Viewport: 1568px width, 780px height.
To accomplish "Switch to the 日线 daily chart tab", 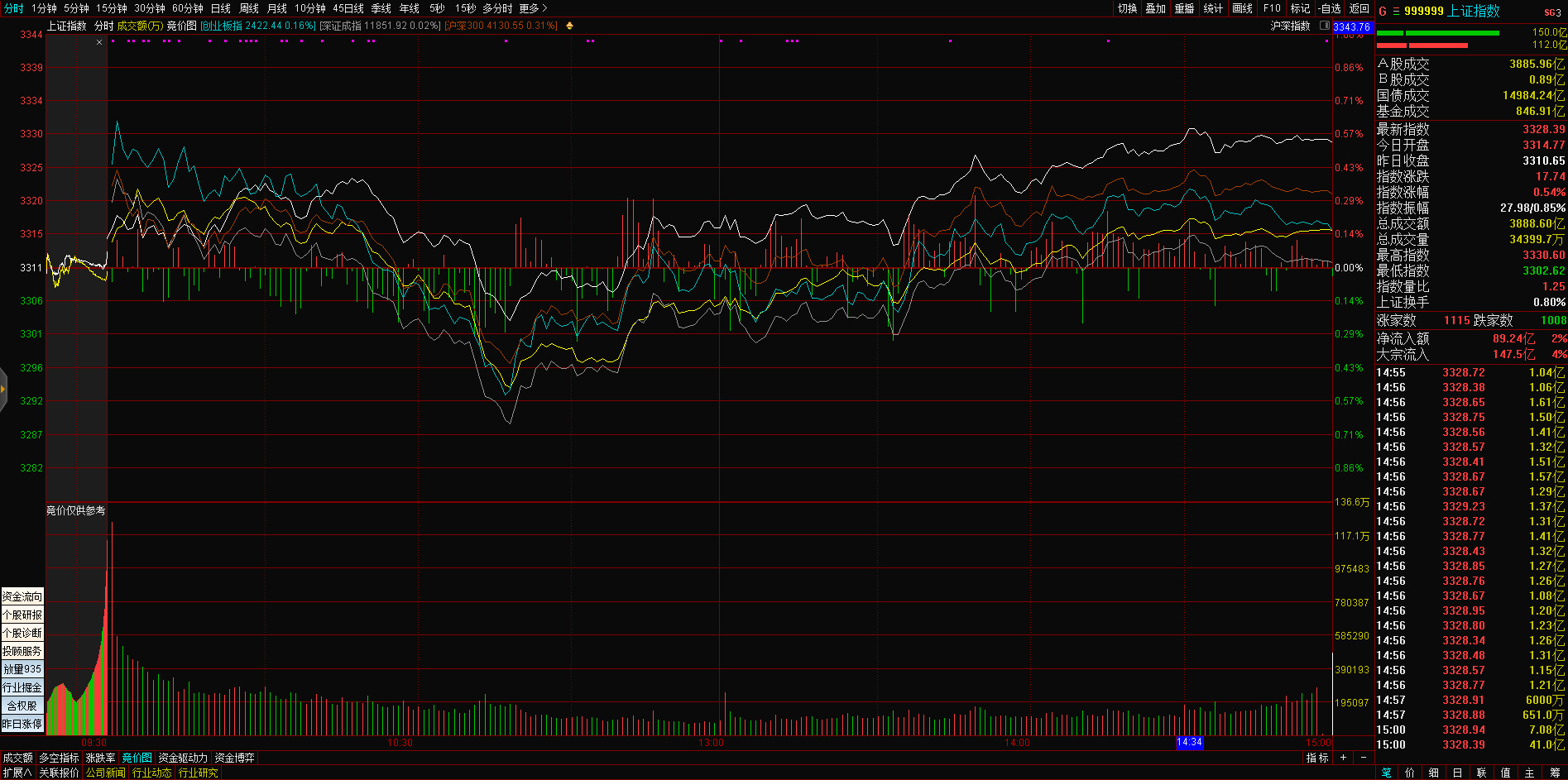I will point(221,8).
